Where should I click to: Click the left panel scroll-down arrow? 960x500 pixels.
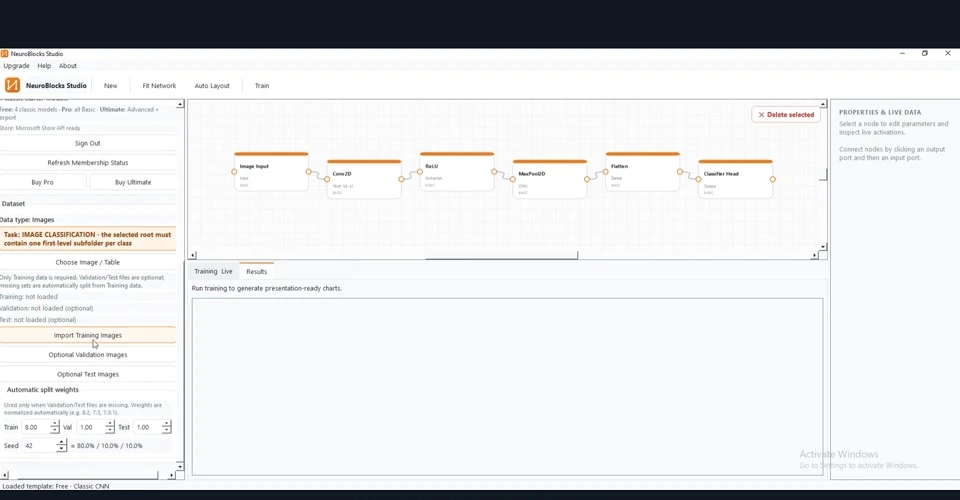[x=180, y=466]
